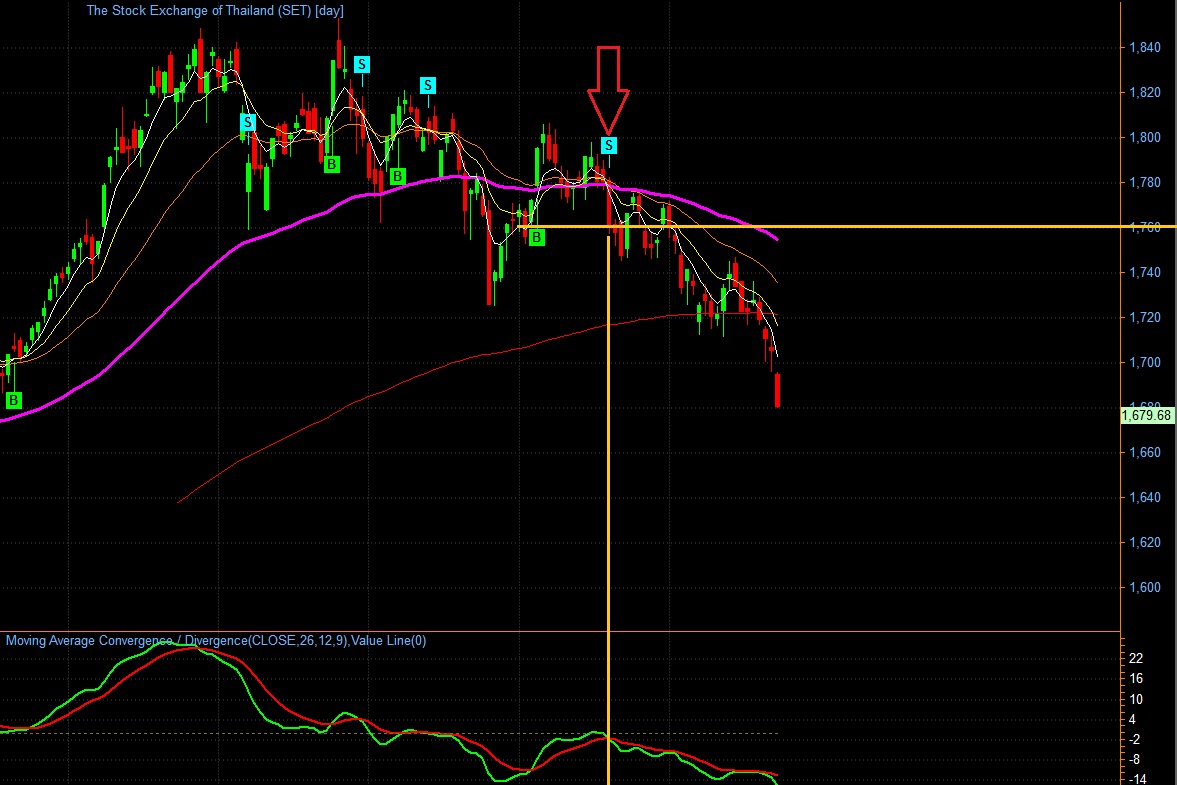The image size is (1177, 785).
Task: Select the S marker near the 1,820 level
Action: 427,85
